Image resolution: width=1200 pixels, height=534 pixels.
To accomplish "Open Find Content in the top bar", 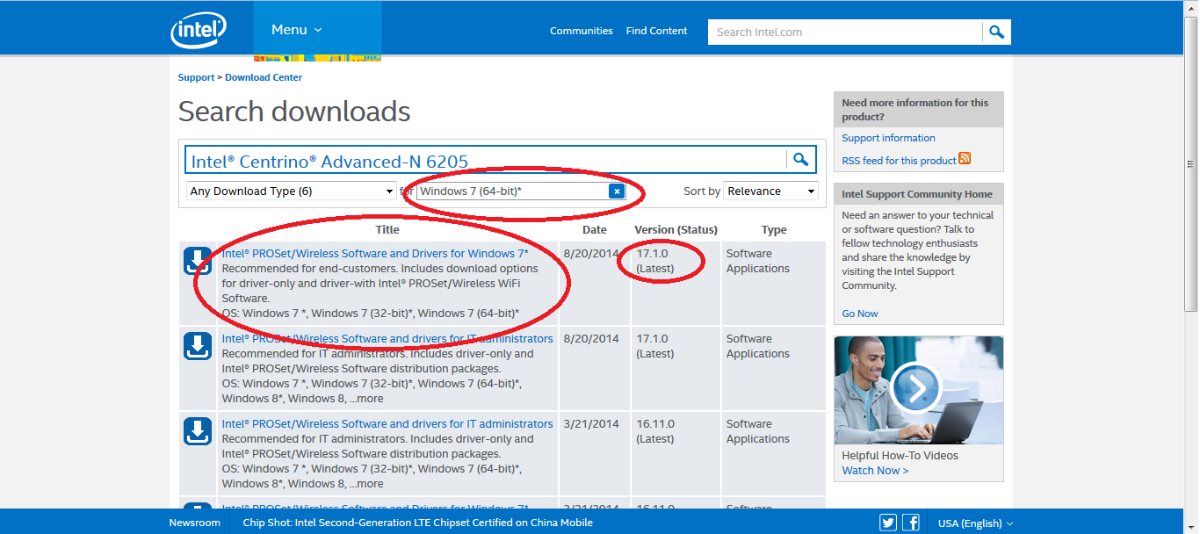I will [656, 31].
